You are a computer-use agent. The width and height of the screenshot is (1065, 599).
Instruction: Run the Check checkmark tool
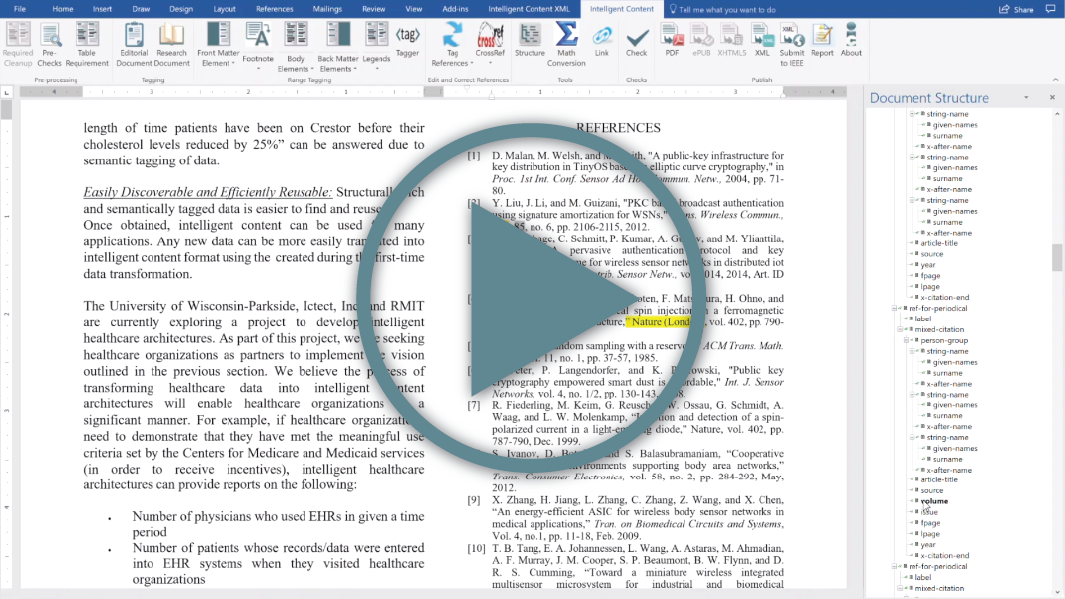[x=636, y=41]
